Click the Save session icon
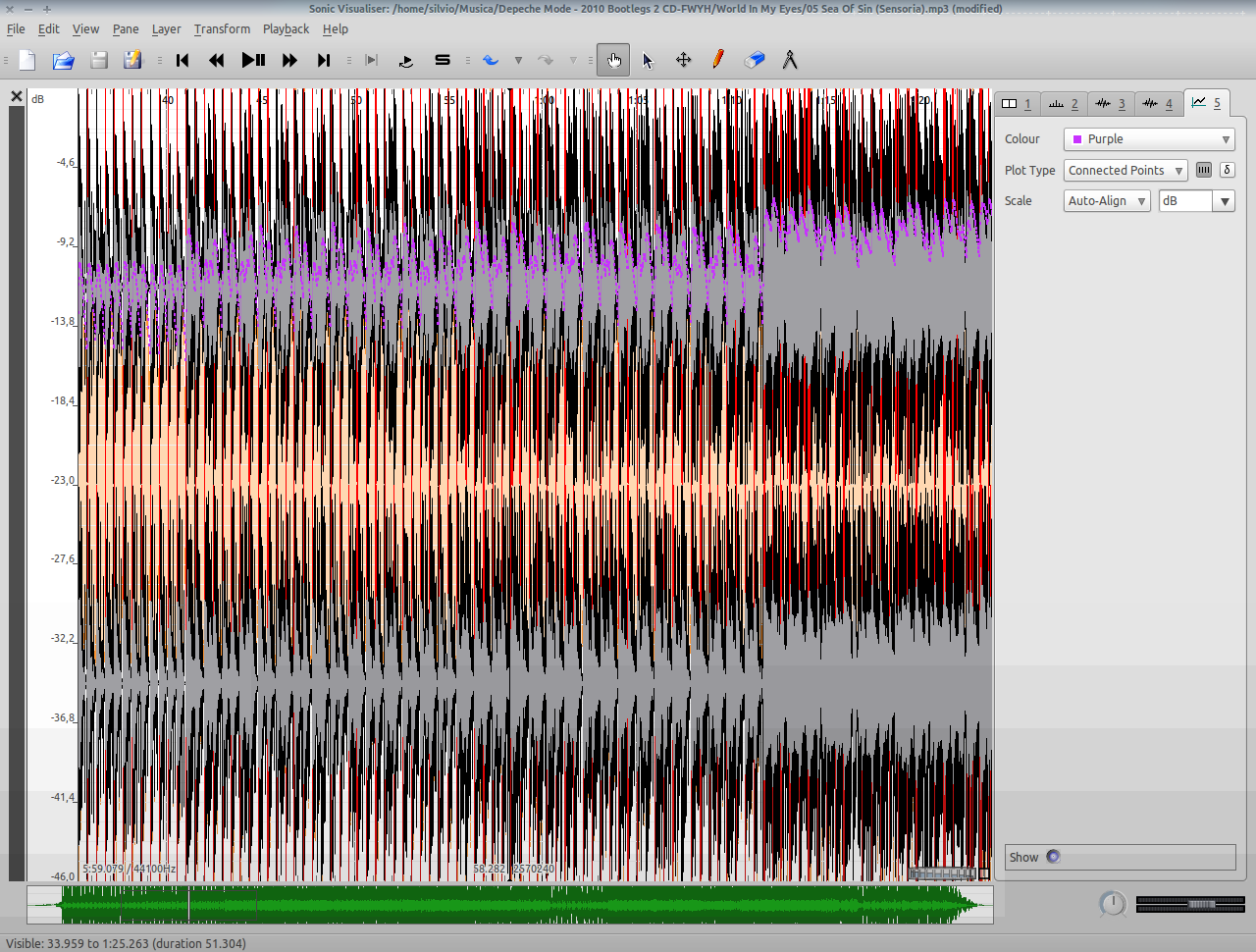This screenshot has height=952, width=1256. (x=98, y=60)
